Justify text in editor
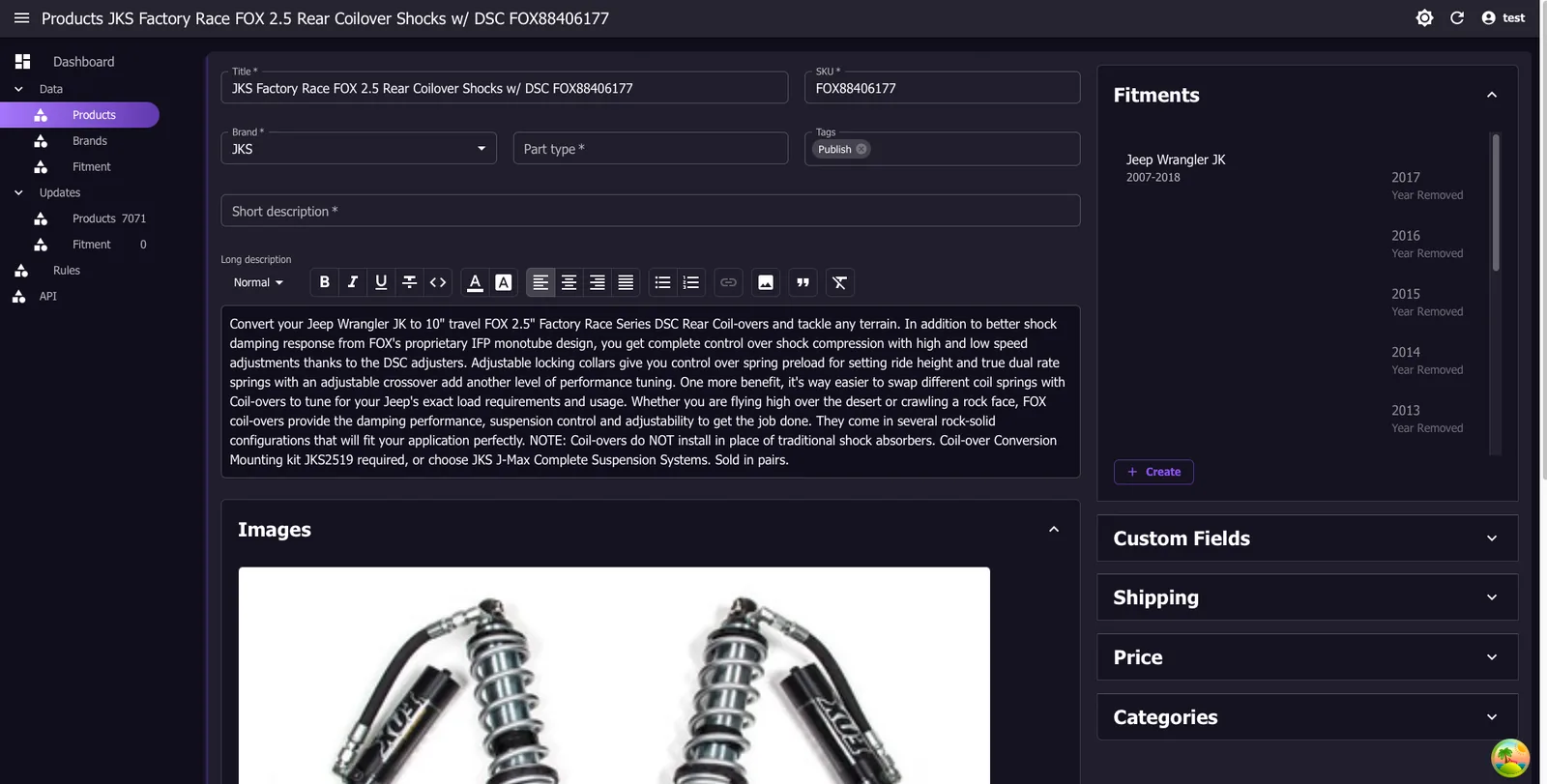 pos(626,282)
